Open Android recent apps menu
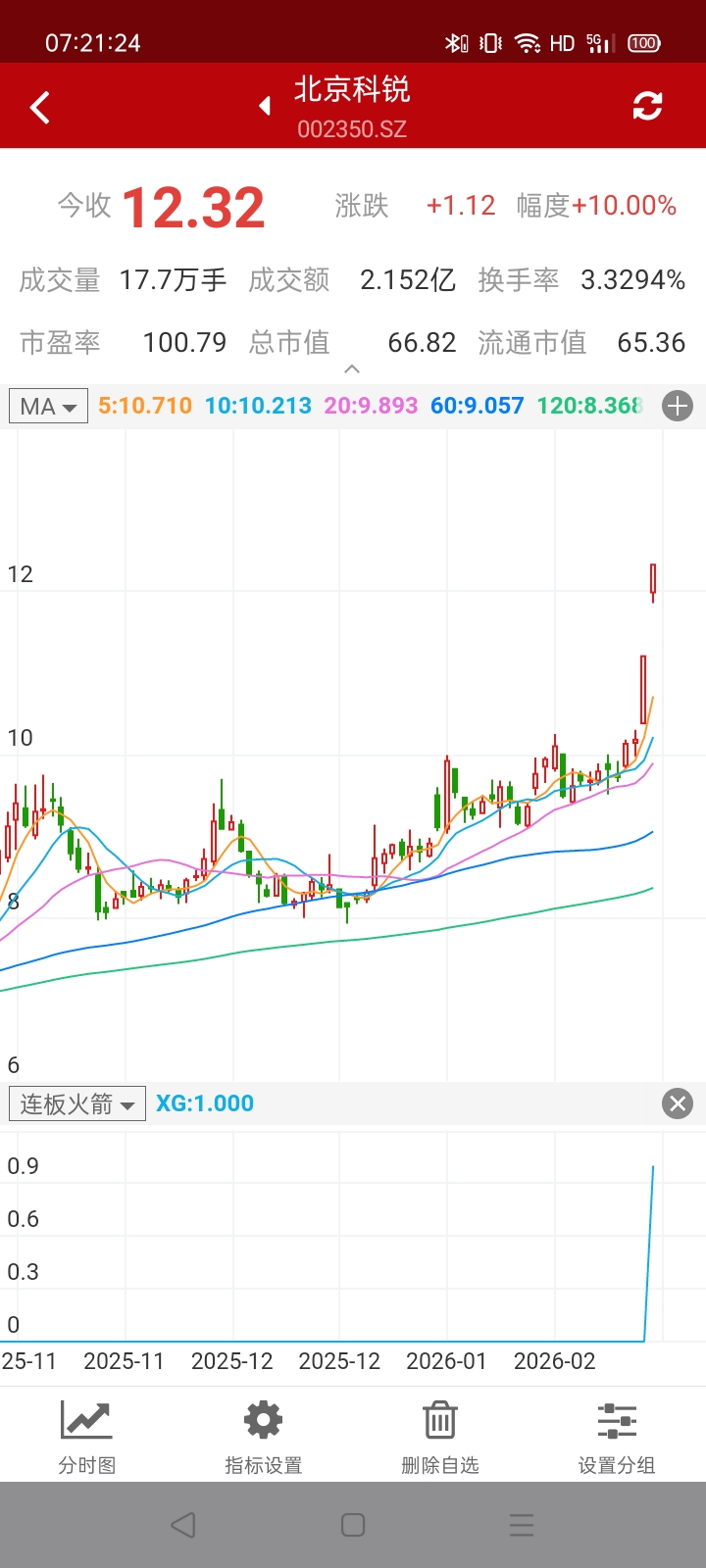Image resolution: width=706 pixels, height=1568 pixels. point(522,1525)
